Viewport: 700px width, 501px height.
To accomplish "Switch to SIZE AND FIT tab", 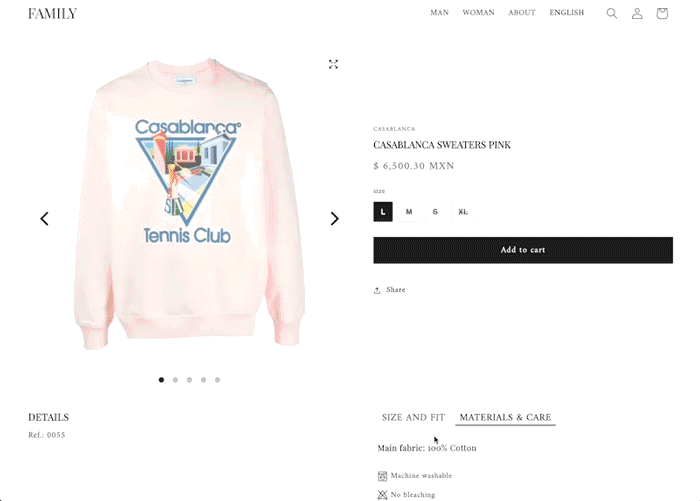I will coord(413,417).
